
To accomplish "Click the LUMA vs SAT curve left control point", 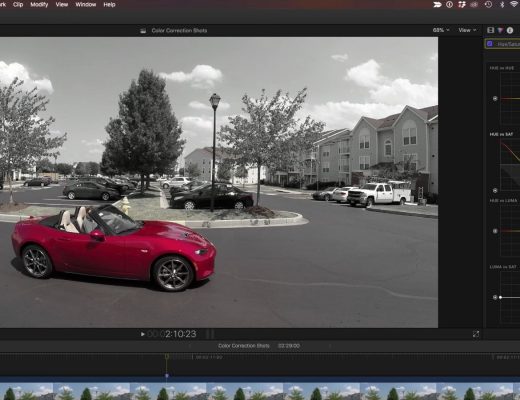I will (x=500, y=297).
